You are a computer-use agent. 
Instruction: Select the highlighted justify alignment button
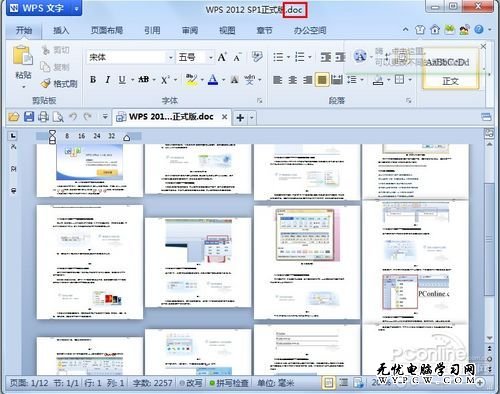[x=322, y=80]
